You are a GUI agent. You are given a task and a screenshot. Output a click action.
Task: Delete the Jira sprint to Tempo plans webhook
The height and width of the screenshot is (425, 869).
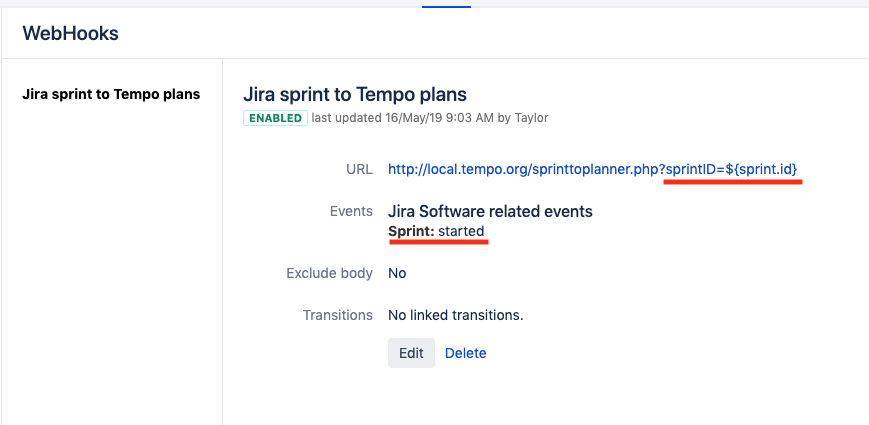coord(465,353)
